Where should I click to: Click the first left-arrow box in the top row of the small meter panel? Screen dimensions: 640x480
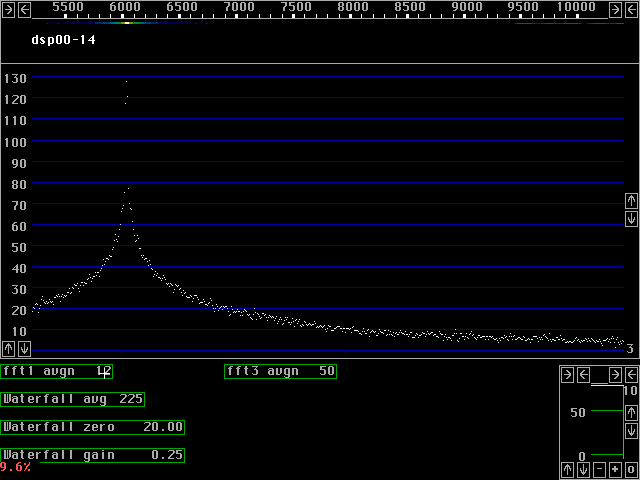tap(584, 374)
